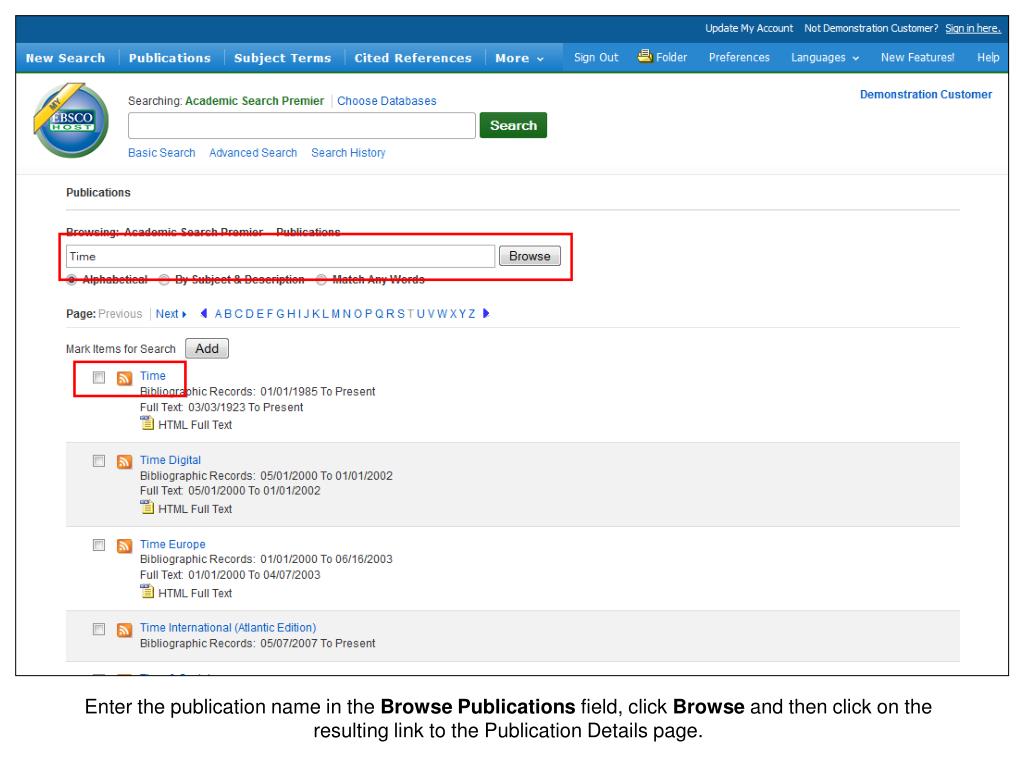Open Subject Terms in the navigation bar

click(x=283, y=58)
